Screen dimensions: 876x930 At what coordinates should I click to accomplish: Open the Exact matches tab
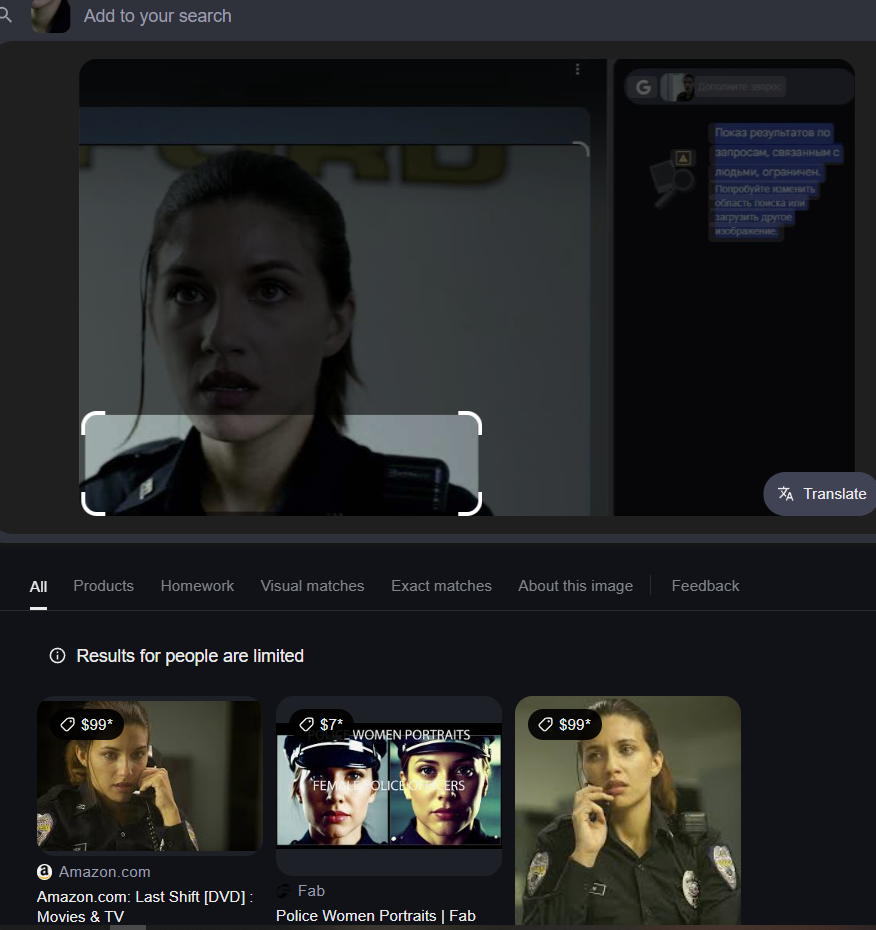tap(441, 586)
